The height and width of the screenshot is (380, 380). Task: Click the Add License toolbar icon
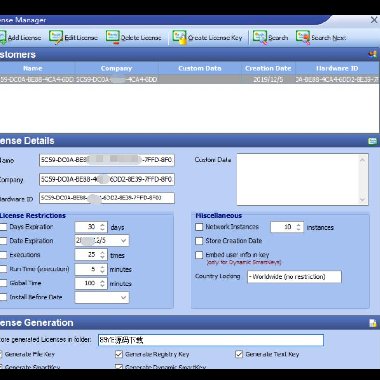tap(2, 37)
